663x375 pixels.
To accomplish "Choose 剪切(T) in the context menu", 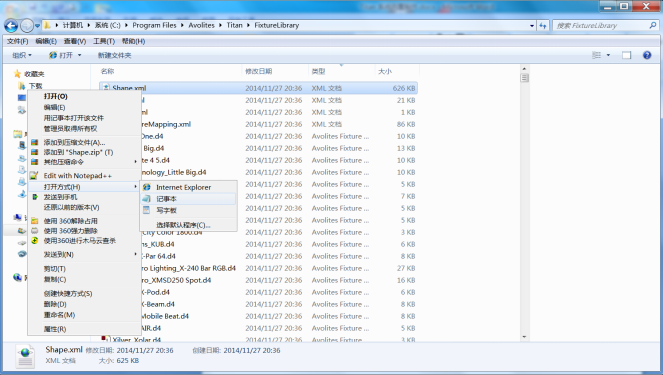I will (x=55, y=269).
